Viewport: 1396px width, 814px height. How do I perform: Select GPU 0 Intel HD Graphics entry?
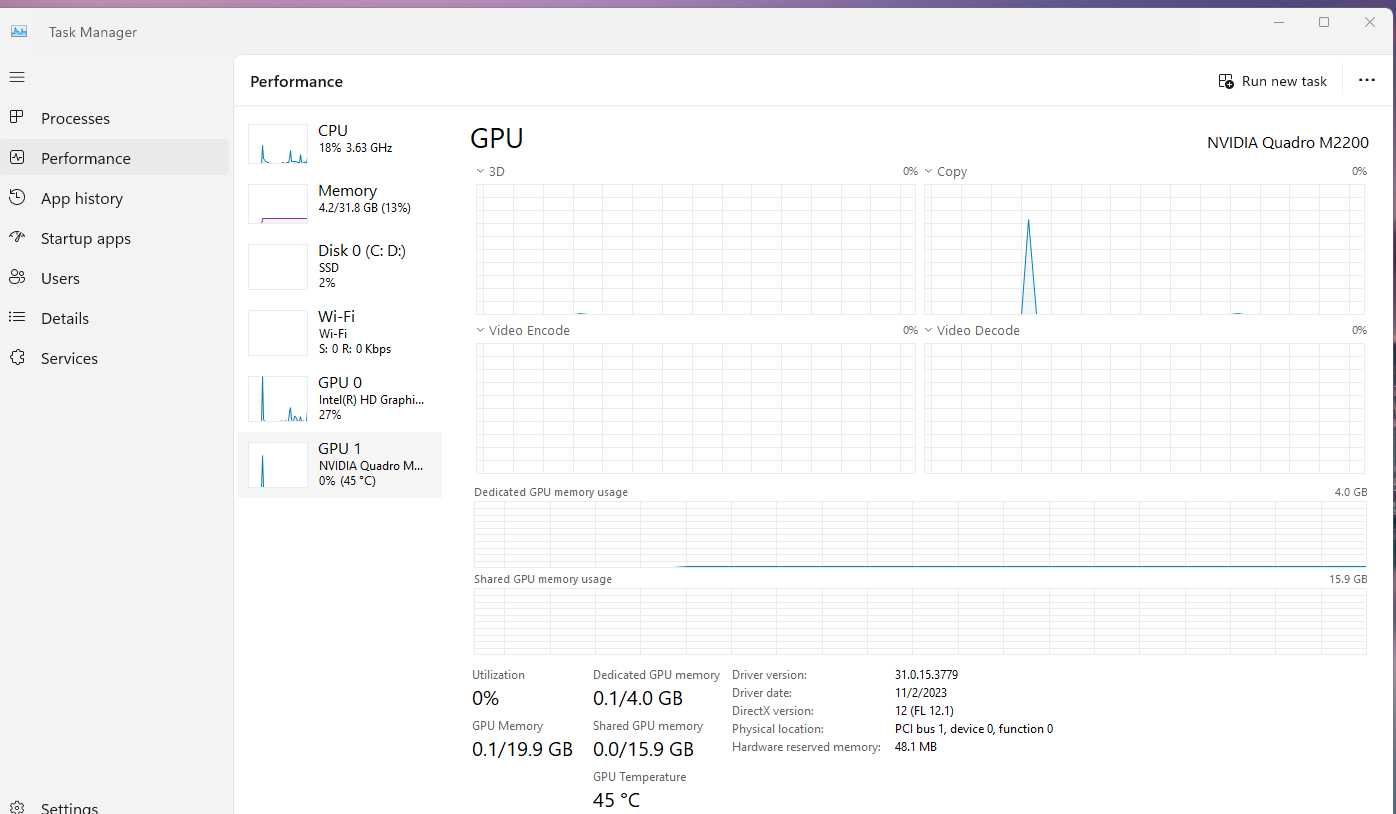(339, 399)
